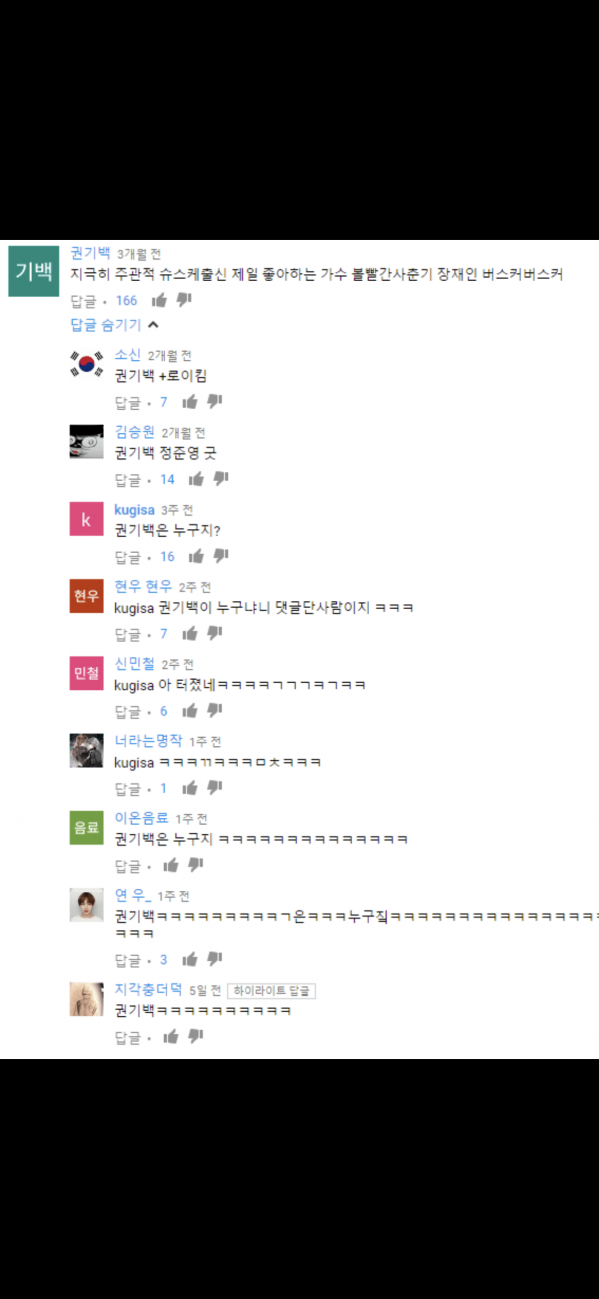Reply to kugisa's comment
Image resolution: width=599 pixels, height=1299 pixels.
pos(127,556)
